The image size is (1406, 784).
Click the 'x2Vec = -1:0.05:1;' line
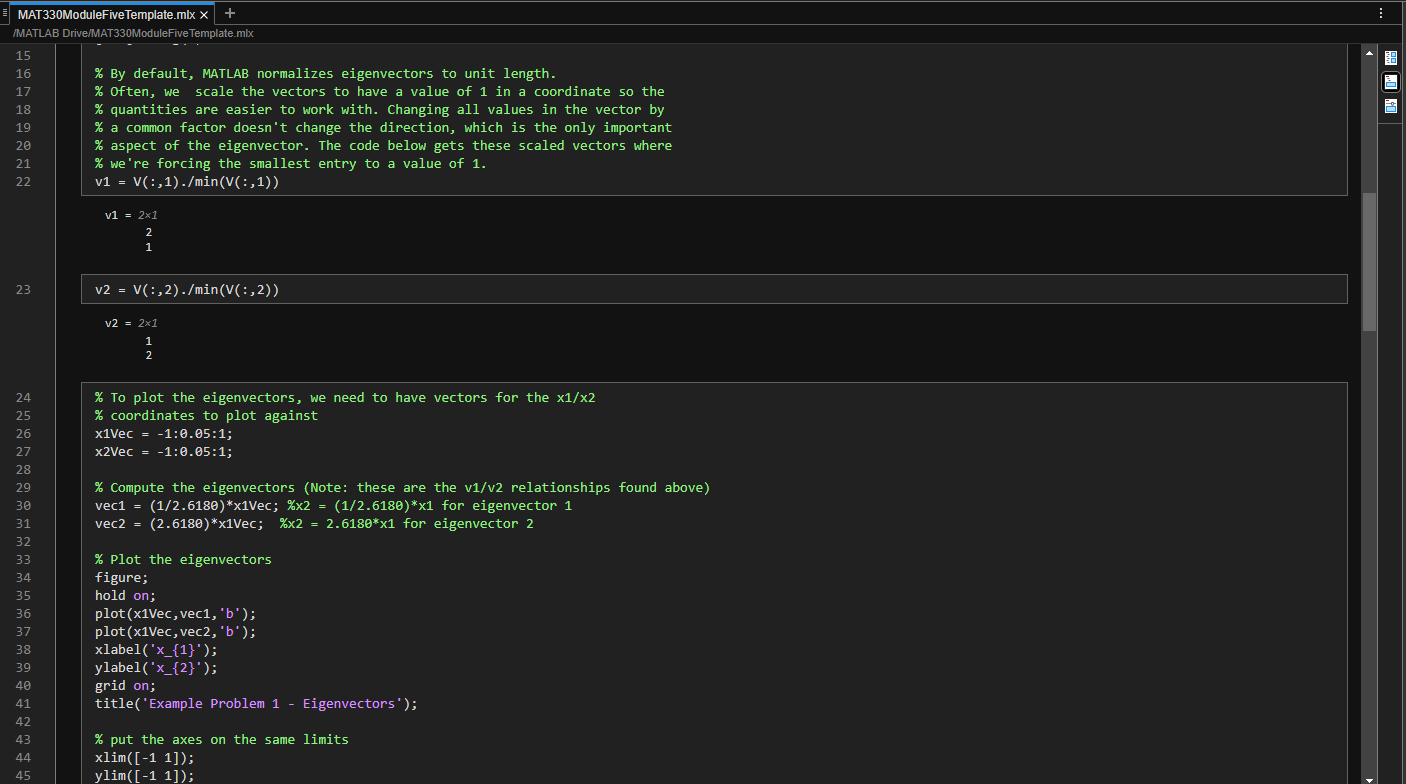click(164, 452)
